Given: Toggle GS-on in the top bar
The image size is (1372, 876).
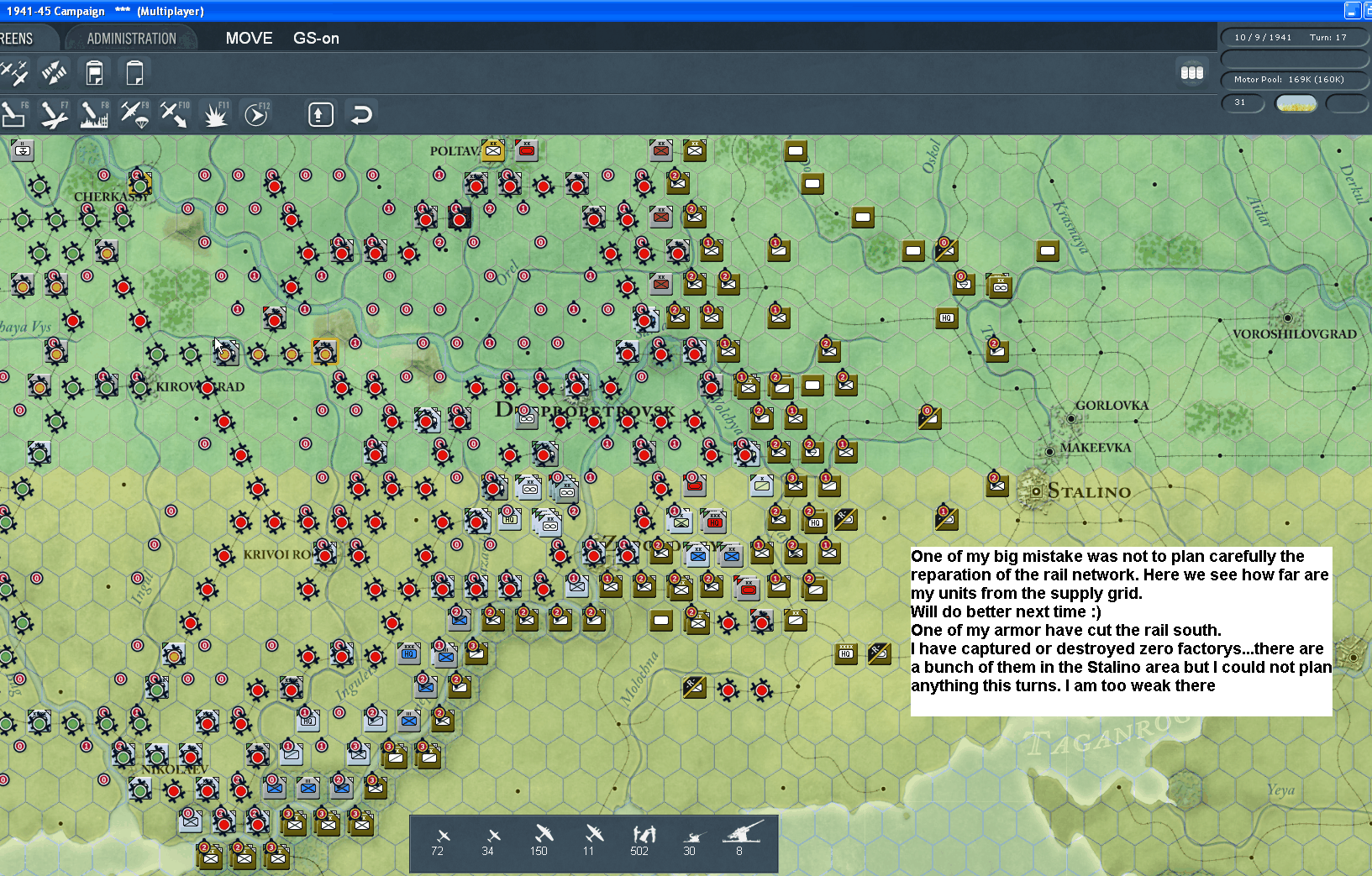Looking at the screenshot, I should (x=315, y=38).
